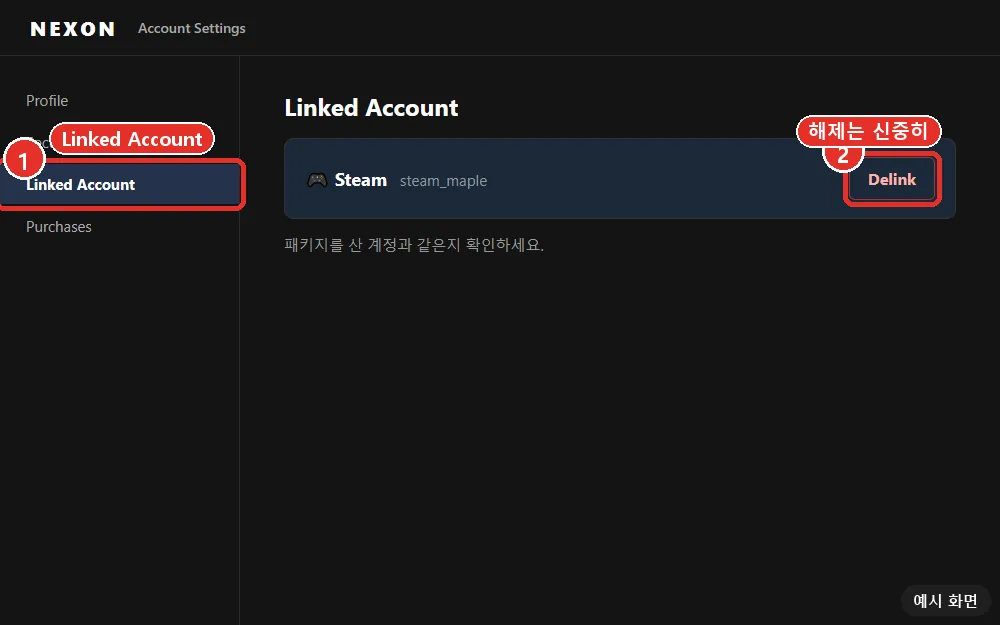The width and height of the screenshot is (1000, 625).
Task: Click the Steam controller icon
Action: 317,180
